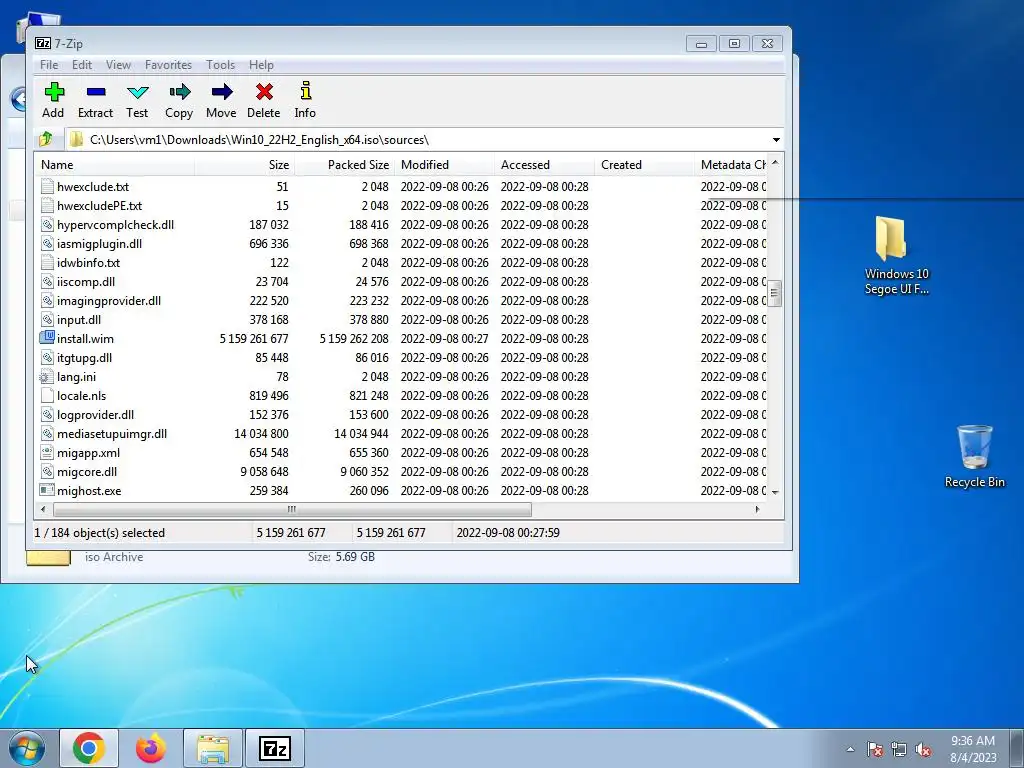The height and width of the screenshot is (768, 1024).
Task: Select Windows 10 Segoe UI folder
Action: point(897,256)
